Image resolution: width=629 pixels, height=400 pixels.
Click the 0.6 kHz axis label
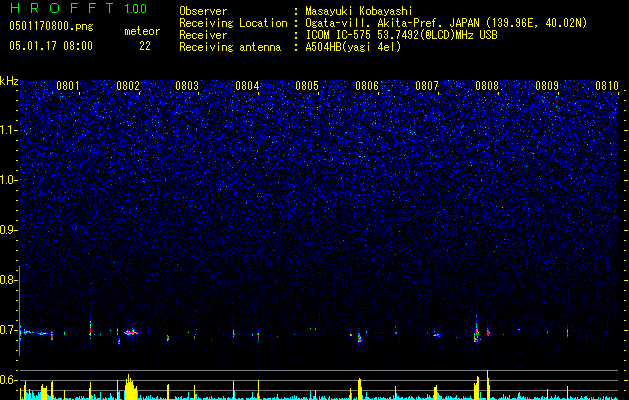pos(8,380)
